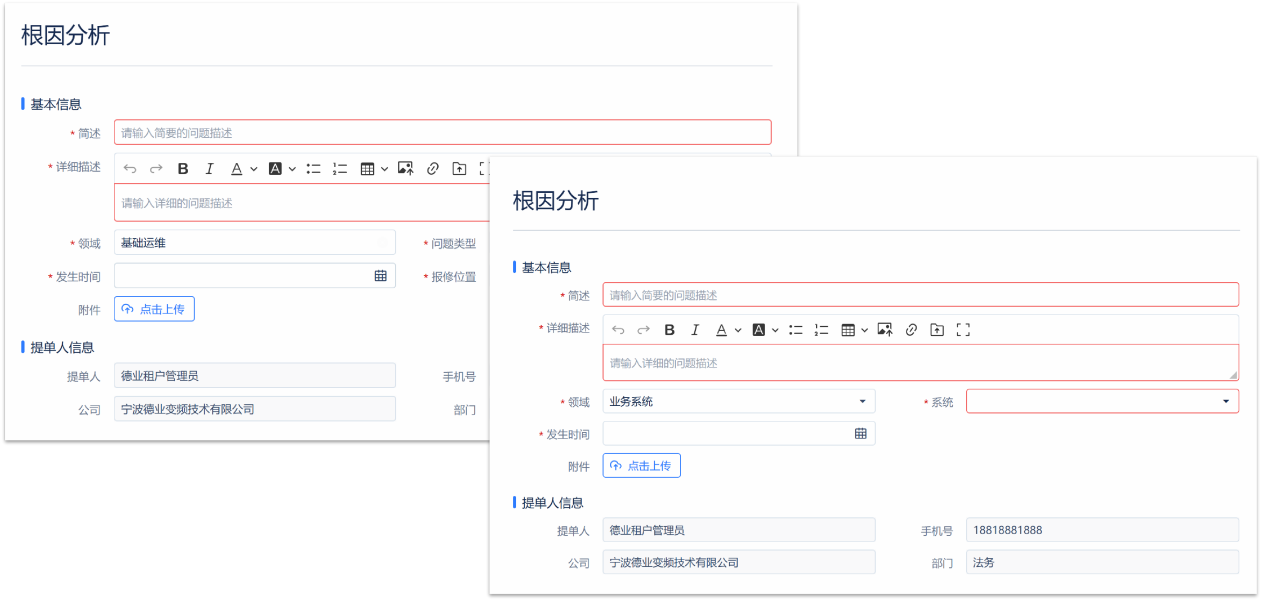Click the file upload icon in the back form's toolbar
This screenshot has height=601, width=1262.
click(459, 169)
